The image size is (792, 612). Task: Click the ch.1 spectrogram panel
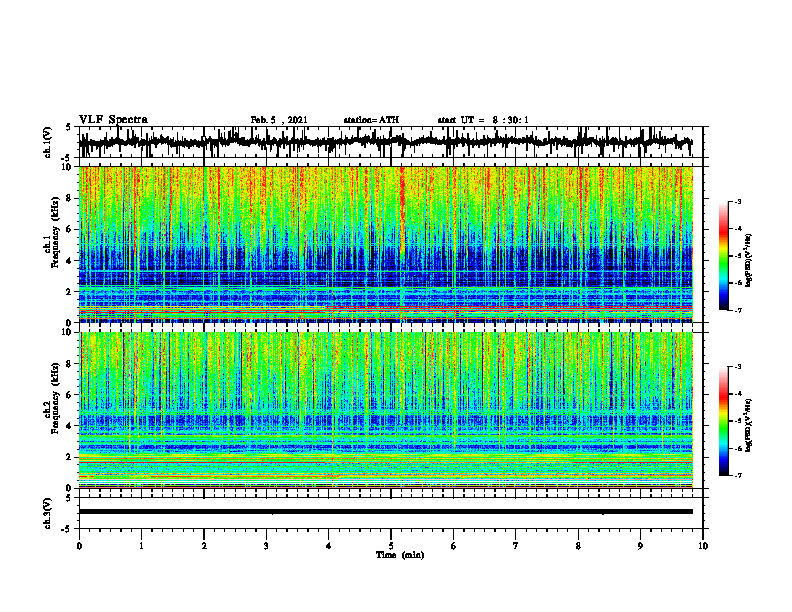point(385,244)
